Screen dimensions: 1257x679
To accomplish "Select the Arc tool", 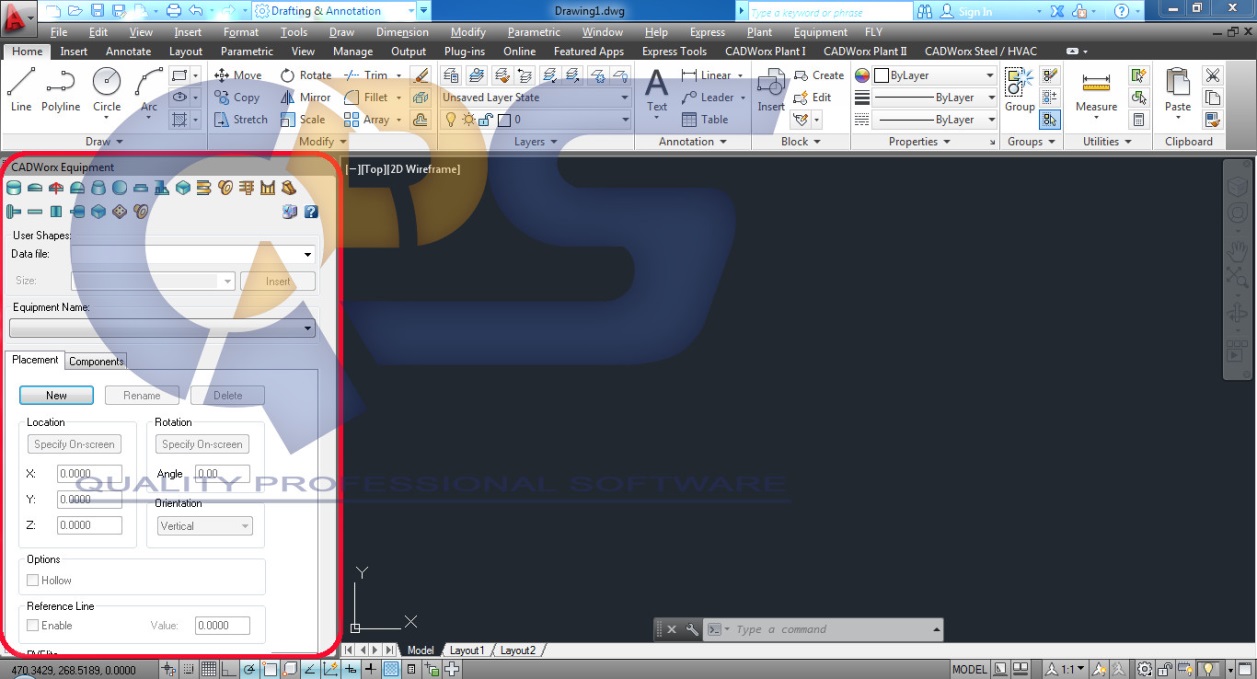I will (149, 90).
